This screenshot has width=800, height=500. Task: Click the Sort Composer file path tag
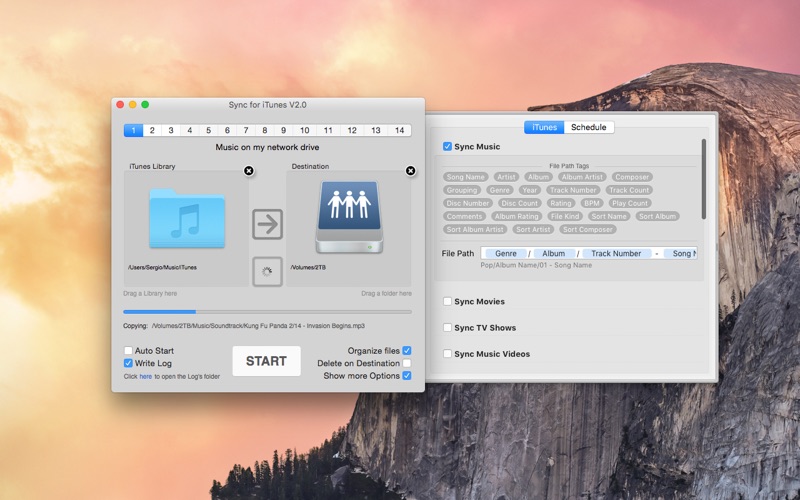point(588,230)
